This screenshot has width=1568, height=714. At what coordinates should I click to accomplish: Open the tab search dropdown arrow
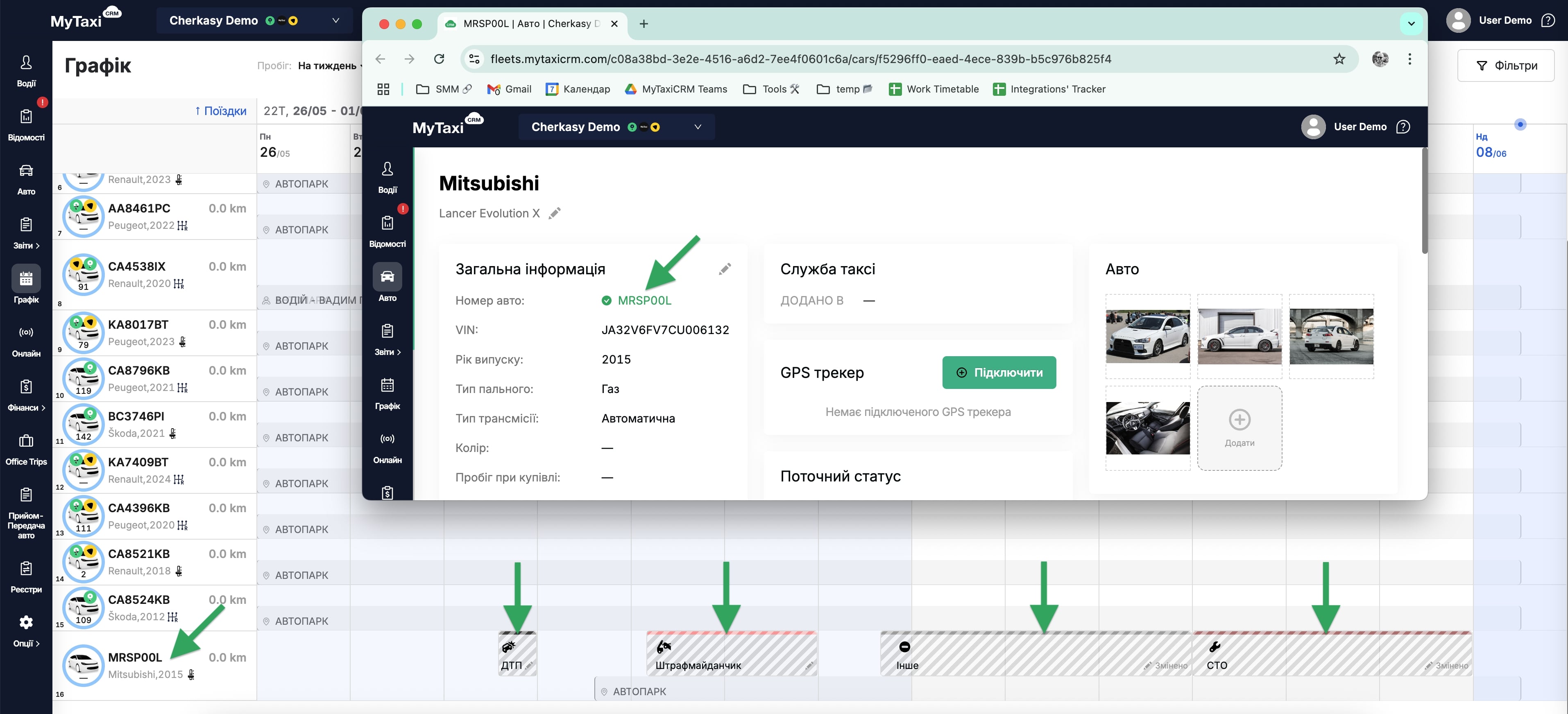[1411, 24]
